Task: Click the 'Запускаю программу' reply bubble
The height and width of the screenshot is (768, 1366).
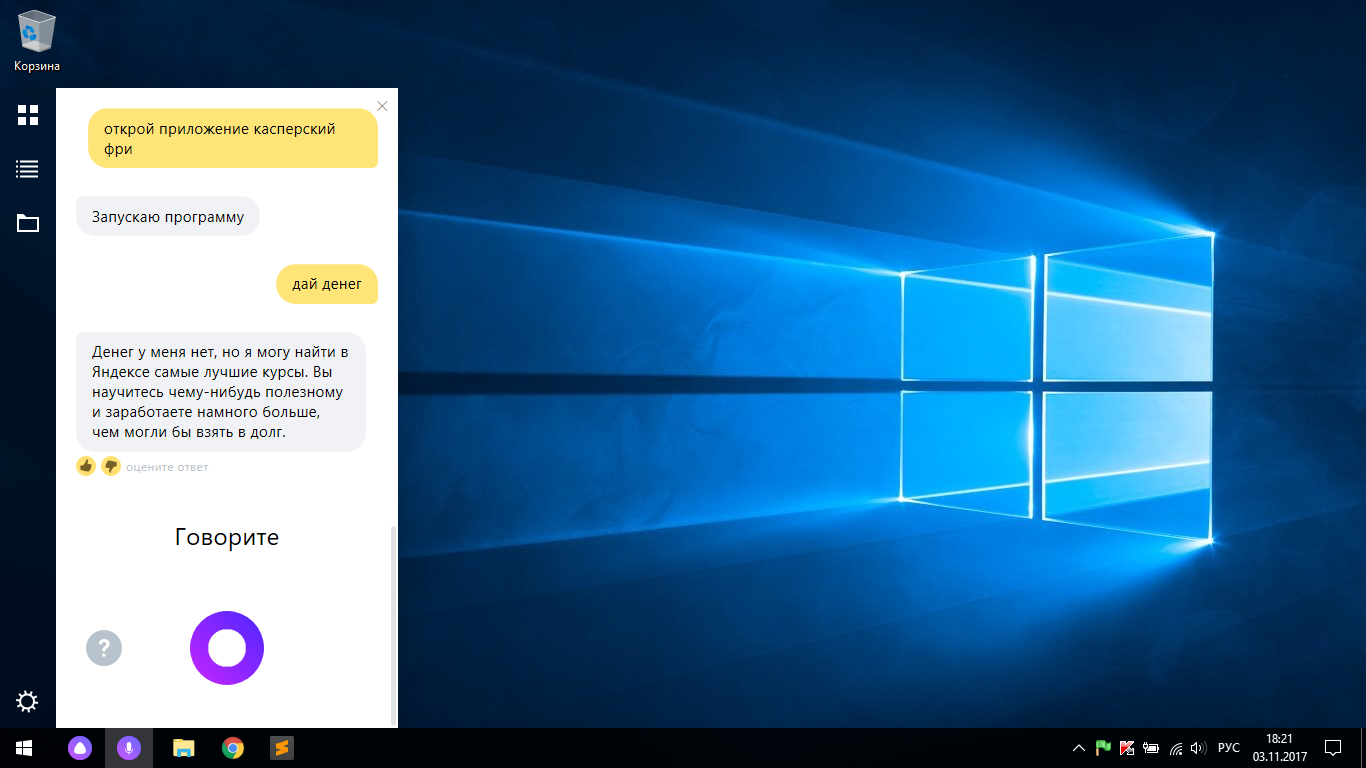Action: (x=167, y=216)
